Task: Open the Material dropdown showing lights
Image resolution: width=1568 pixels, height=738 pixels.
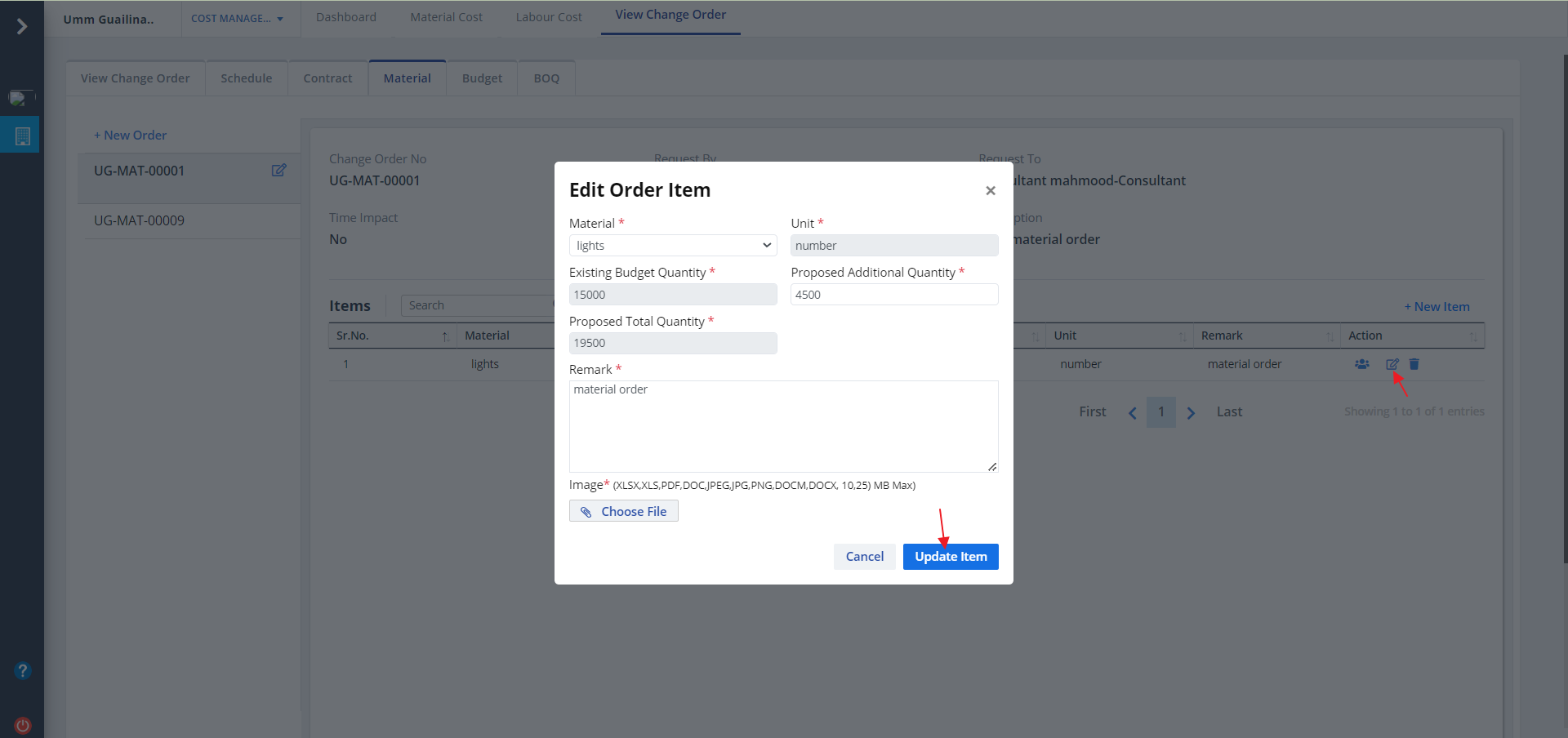Action: [672, 246]
